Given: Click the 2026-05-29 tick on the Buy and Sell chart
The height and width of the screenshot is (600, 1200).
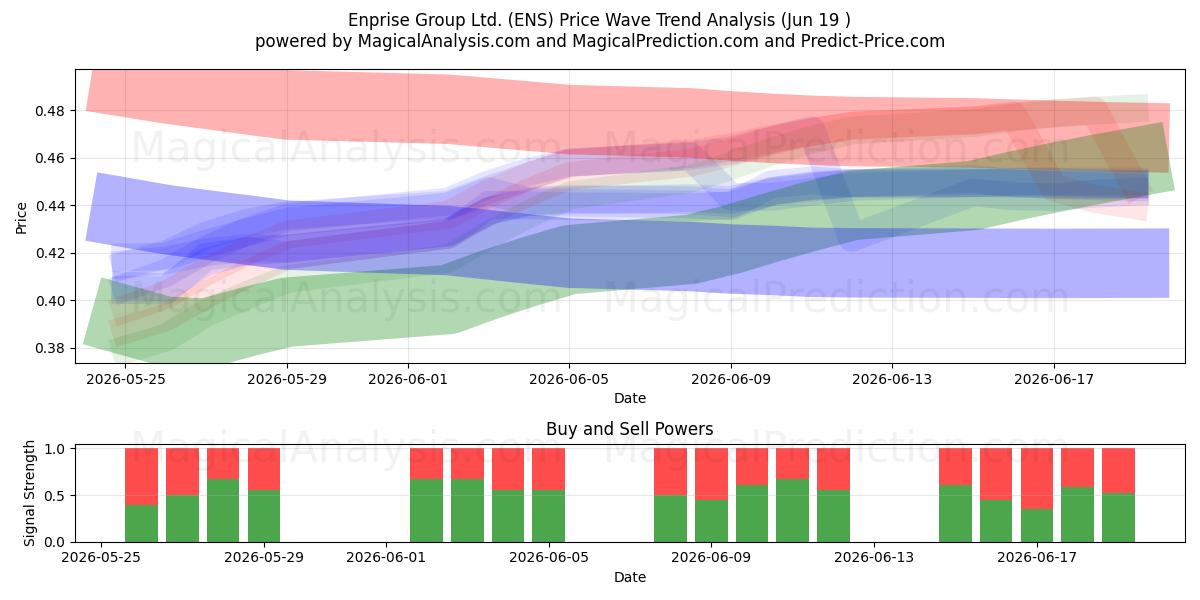Looking at the screenshot, I should (264, 558).
